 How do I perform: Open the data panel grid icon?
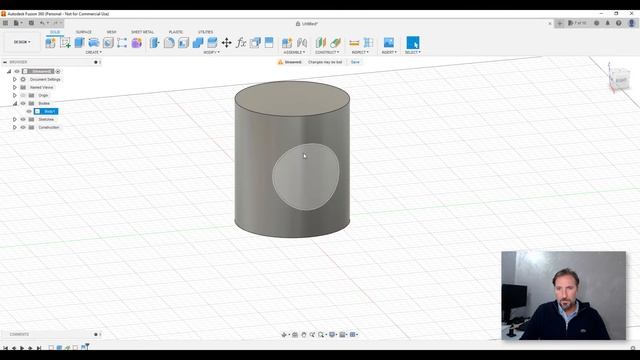5,23
